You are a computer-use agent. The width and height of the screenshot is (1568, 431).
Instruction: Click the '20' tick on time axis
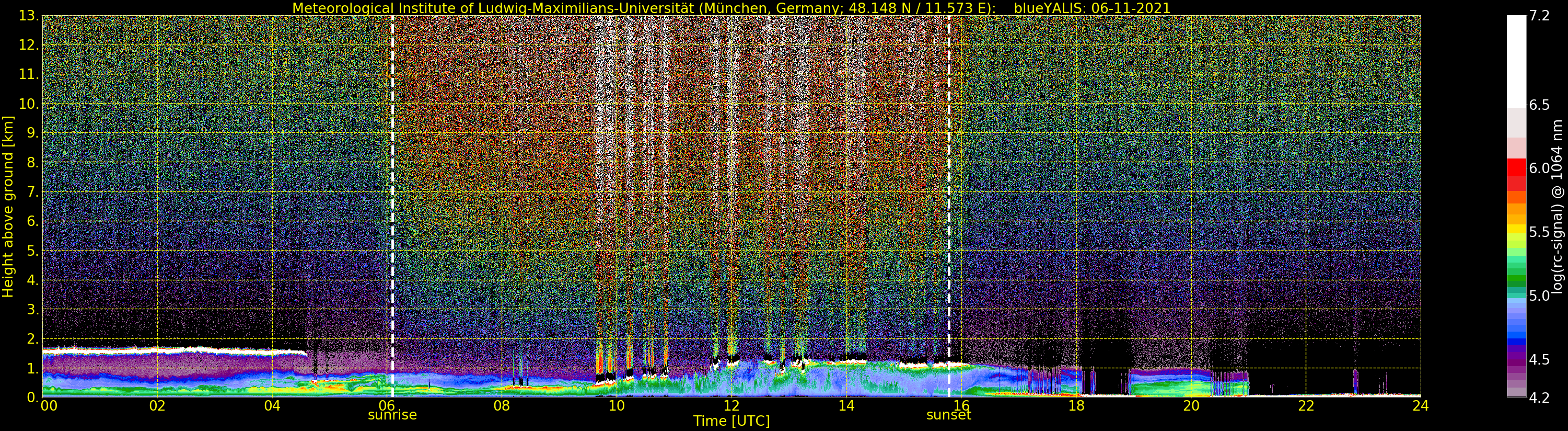click(x=1191, y=406)
